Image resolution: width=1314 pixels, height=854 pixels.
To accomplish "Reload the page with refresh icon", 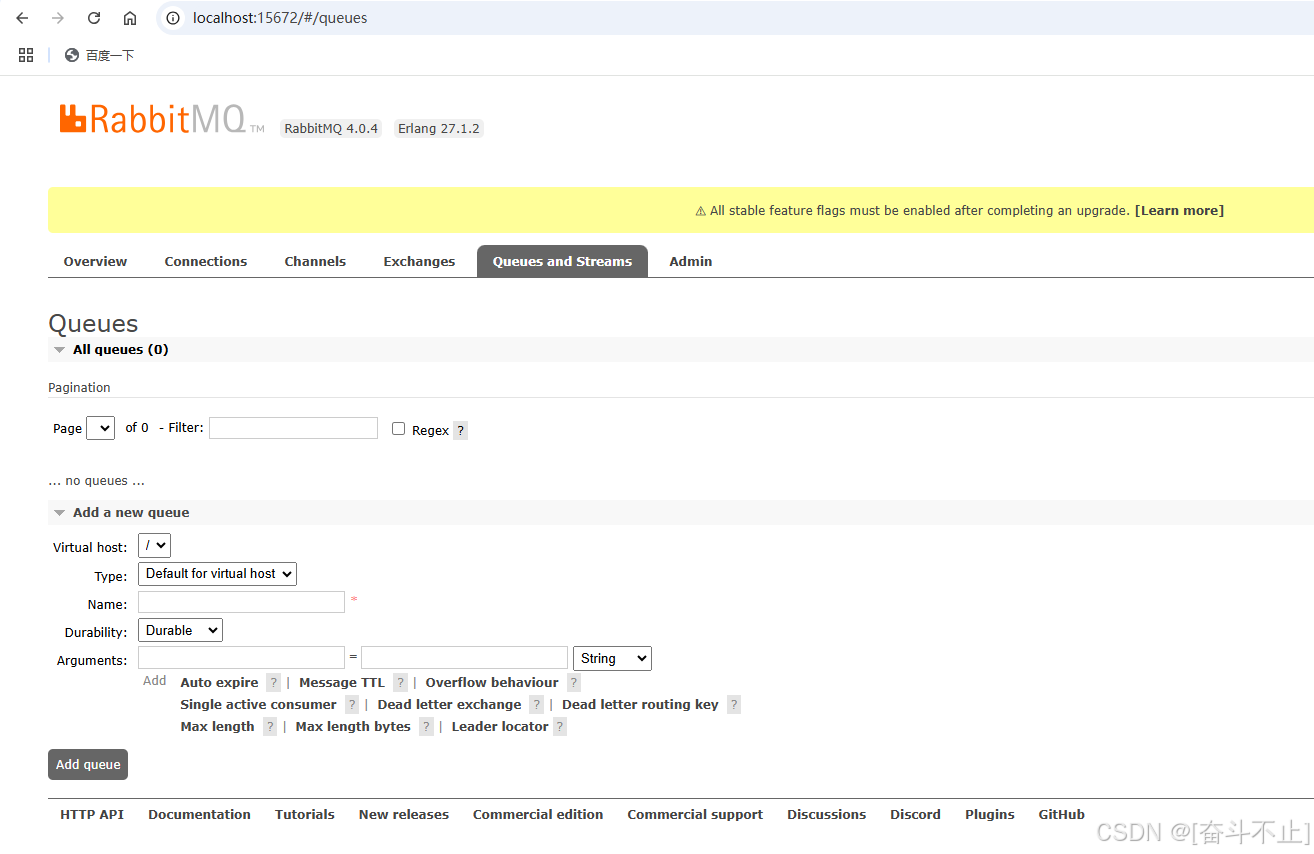I will click(94, 18).
